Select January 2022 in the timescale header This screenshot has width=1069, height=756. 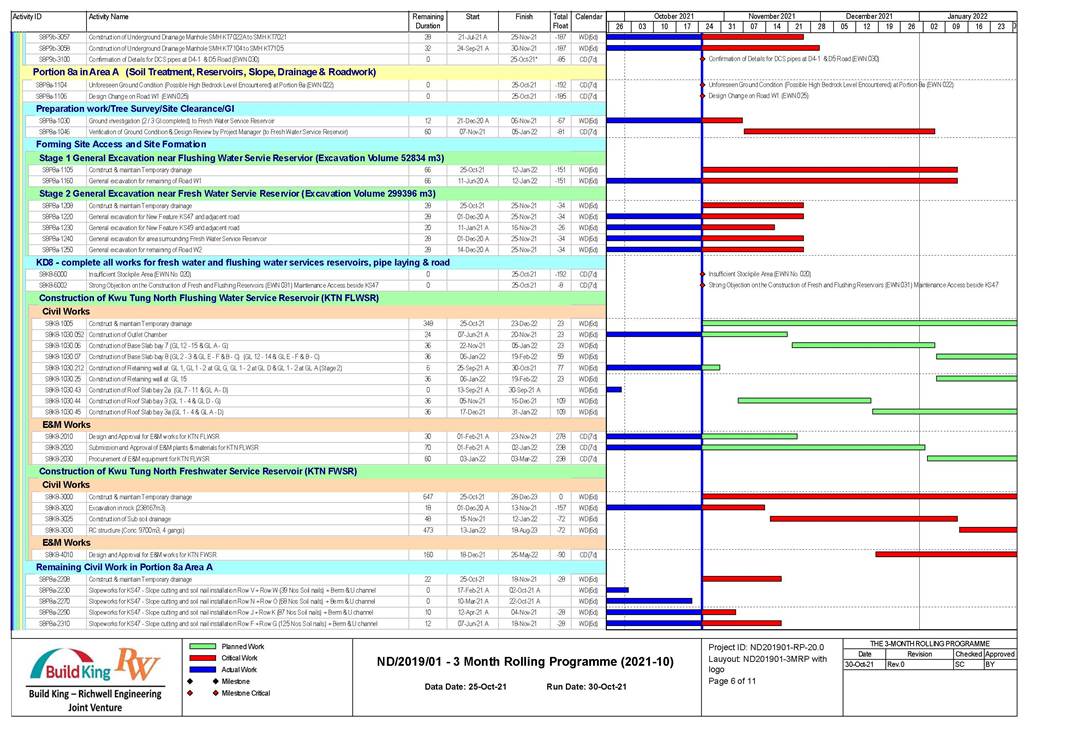pyautogui.click(x=967, y=16)
